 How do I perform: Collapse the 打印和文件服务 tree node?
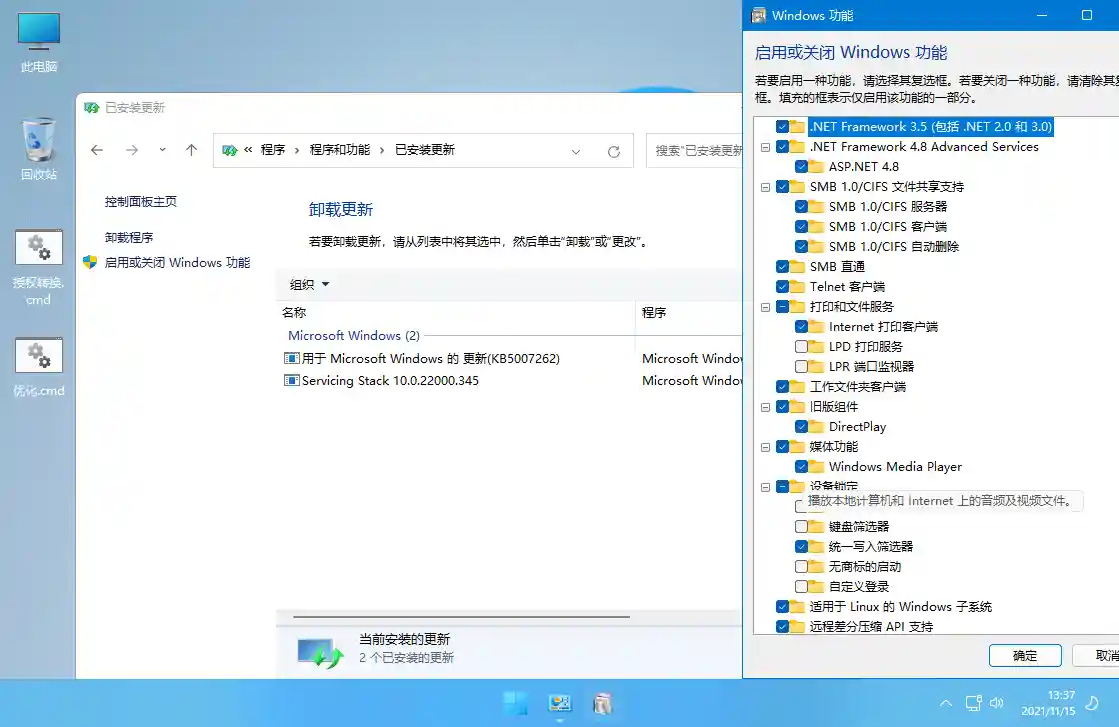764,306
